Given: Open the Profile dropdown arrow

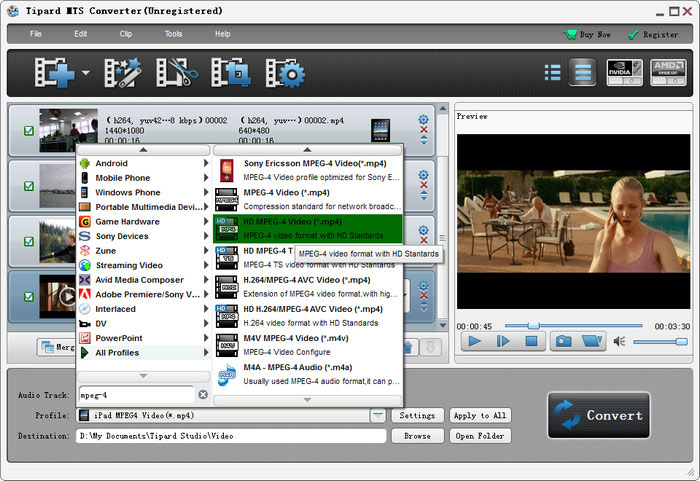Looking at the screenshot, I should tap(378, 415).
